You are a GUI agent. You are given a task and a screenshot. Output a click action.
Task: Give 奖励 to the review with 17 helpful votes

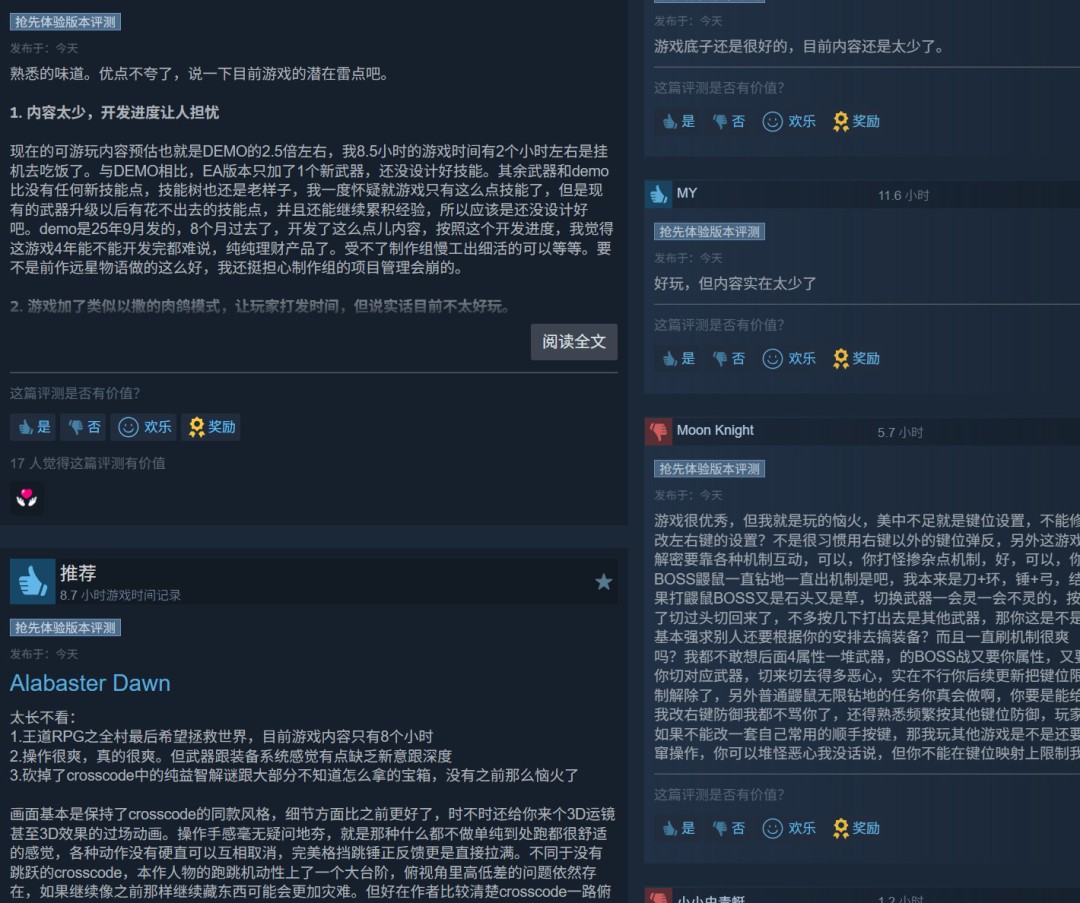tap(211, 427)
